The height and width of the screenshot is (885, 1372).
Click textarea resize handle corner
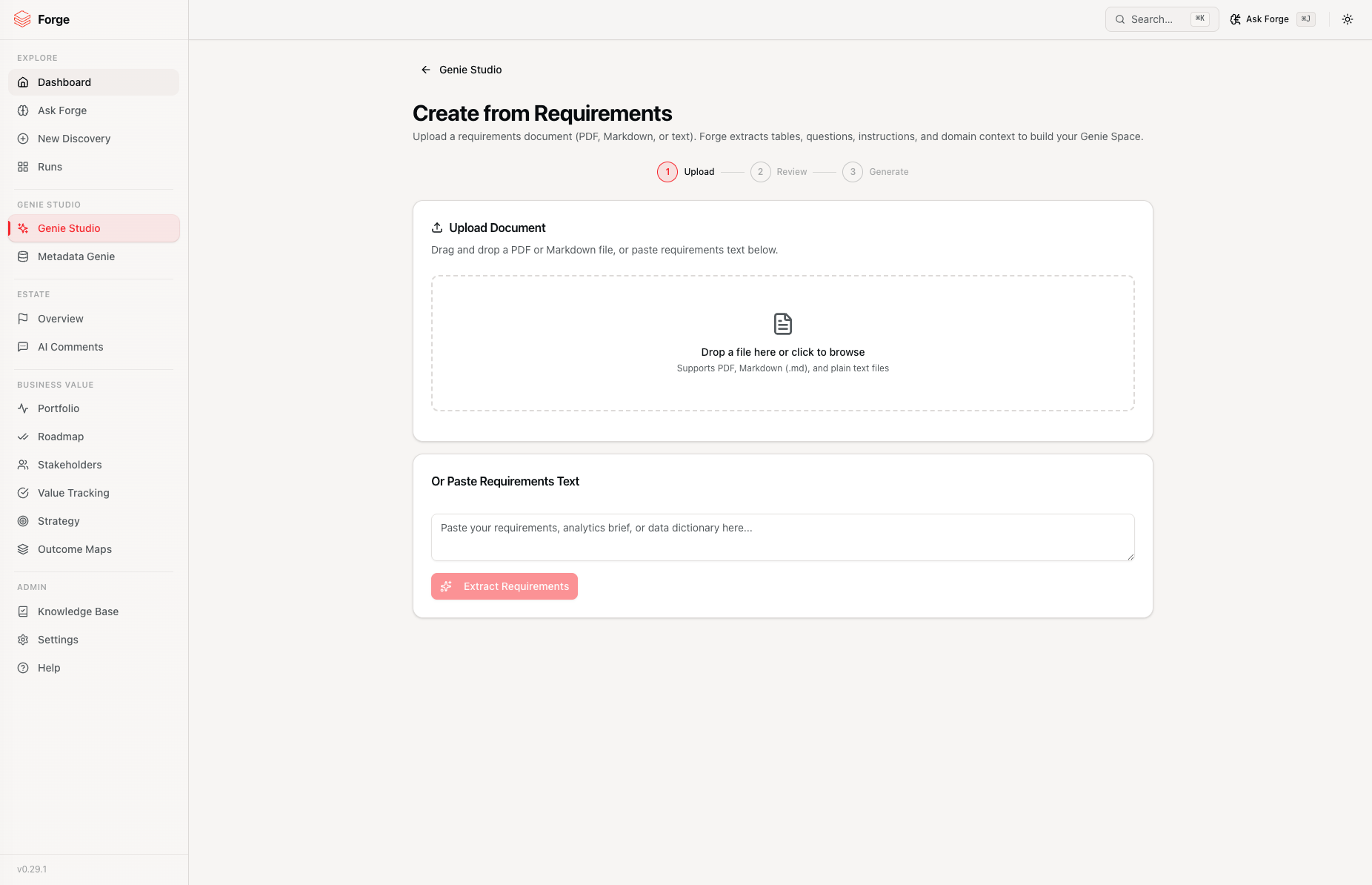click(x=1130, y=557)
